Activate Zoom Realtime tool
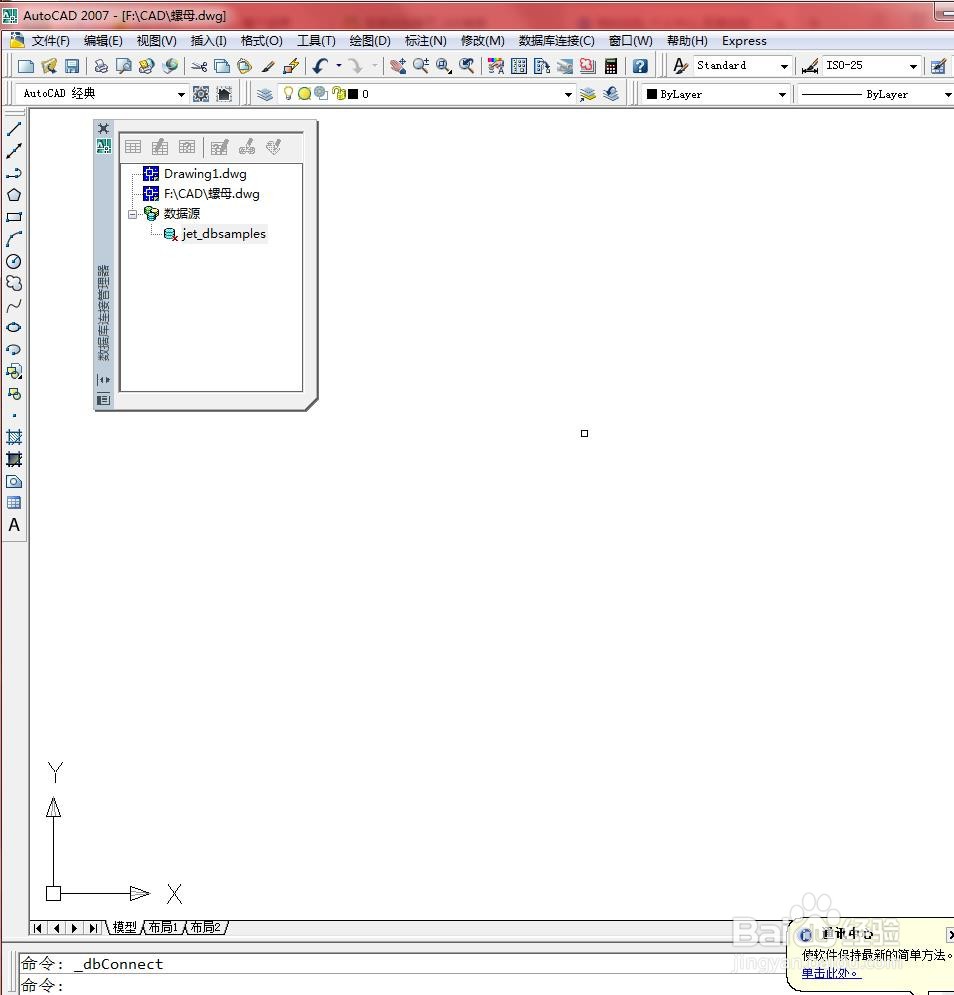Screen dimensions: 954x995 [x=421, y=66]
